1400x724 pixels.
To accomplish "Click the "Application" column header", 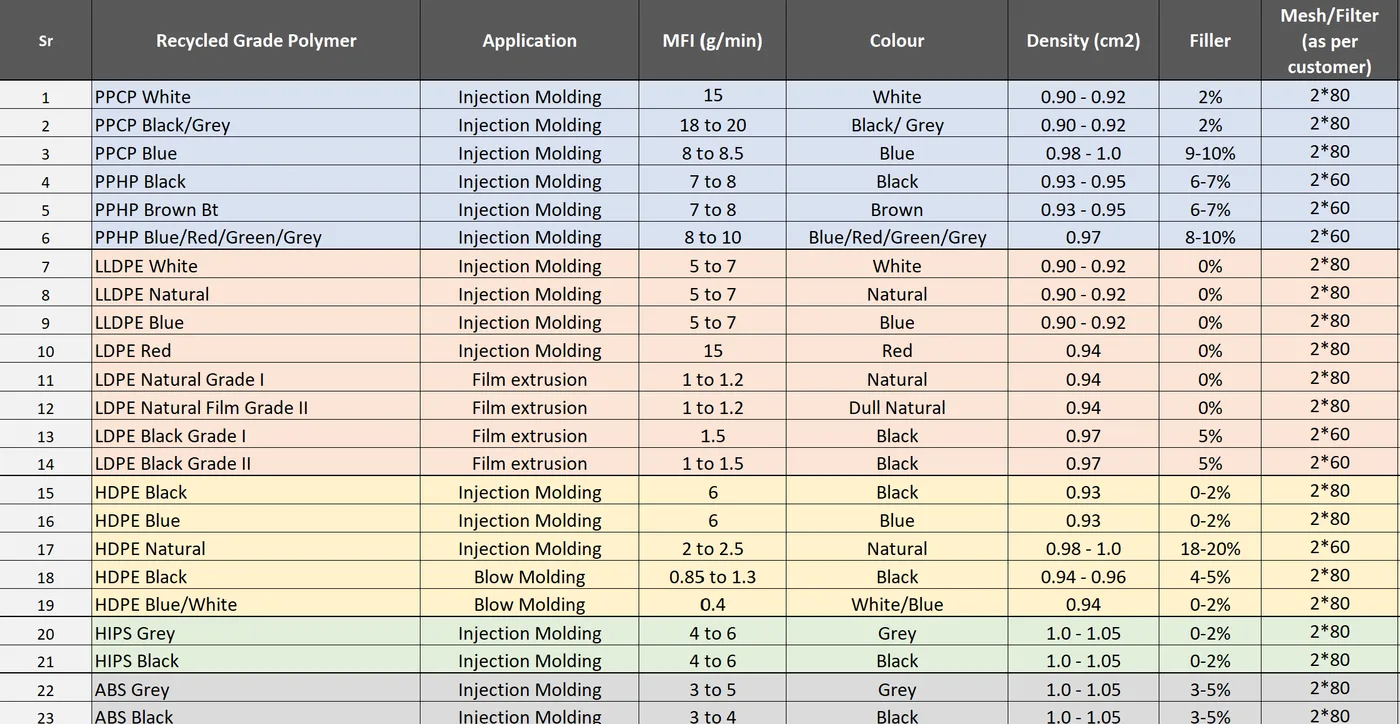I will coord(529,41).
